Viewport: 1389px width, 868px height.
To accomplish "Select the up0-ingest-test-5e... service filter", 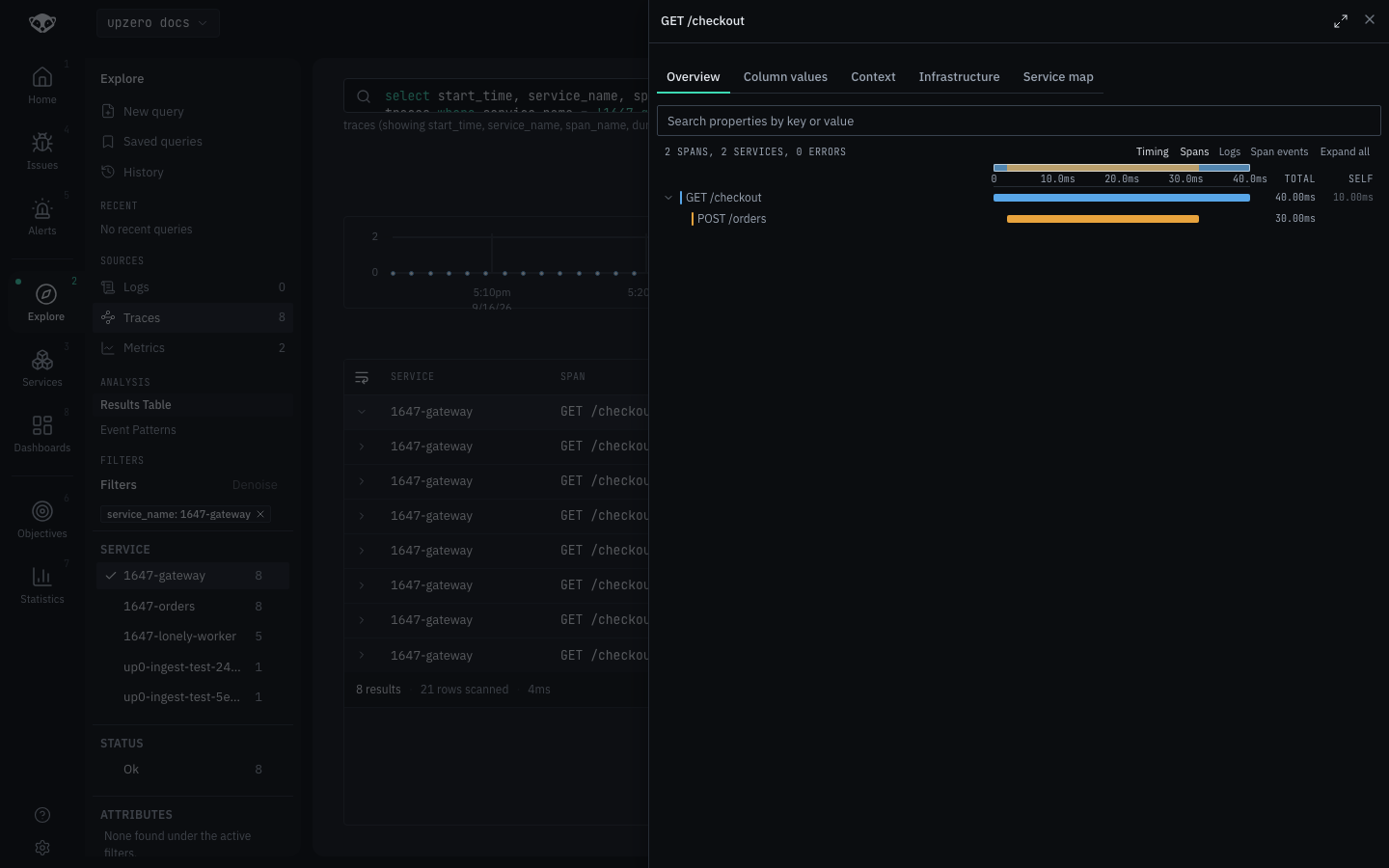I will 193,697.
